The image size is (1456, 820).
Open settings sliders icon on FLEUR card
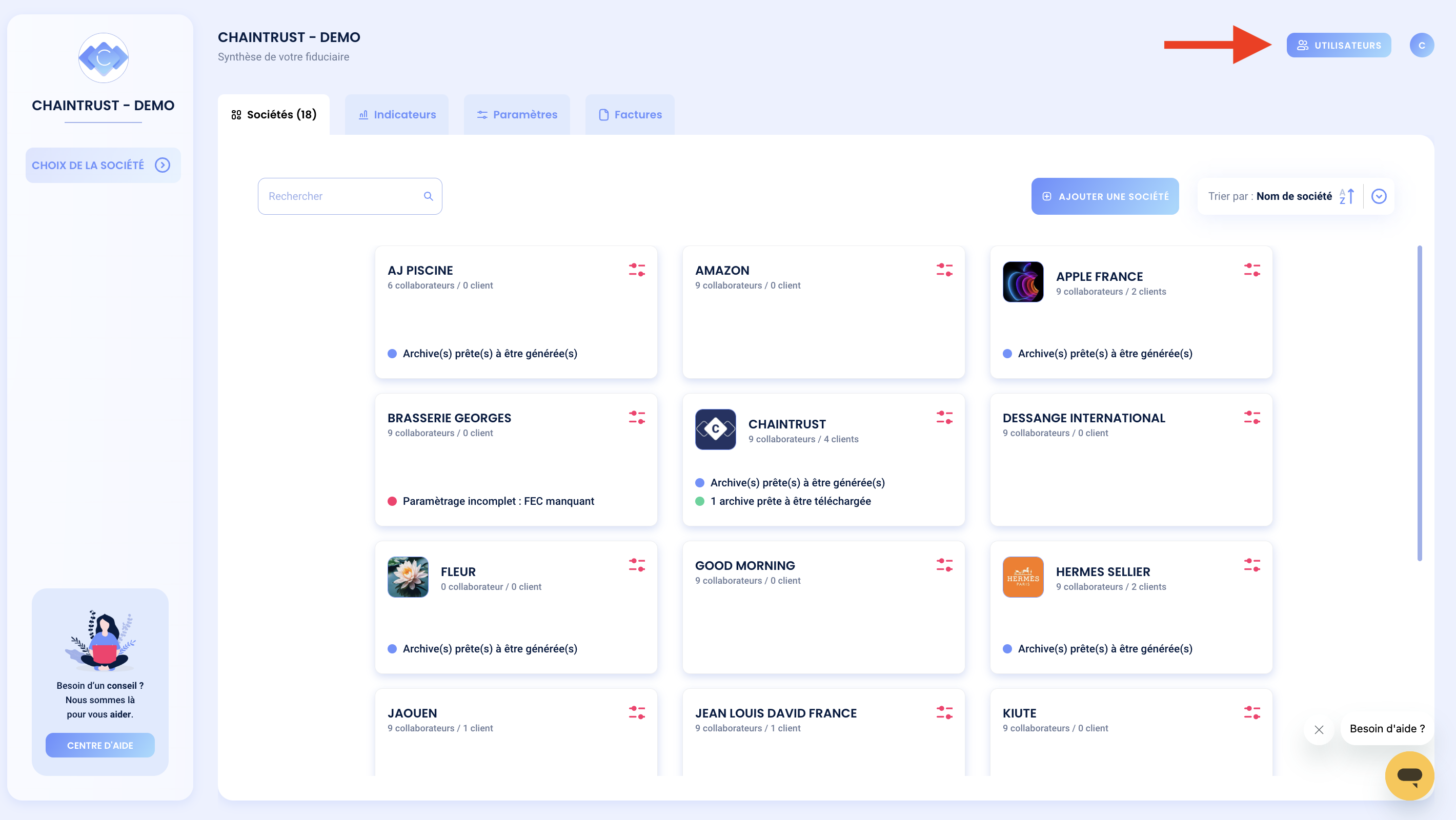click(636, 565)
